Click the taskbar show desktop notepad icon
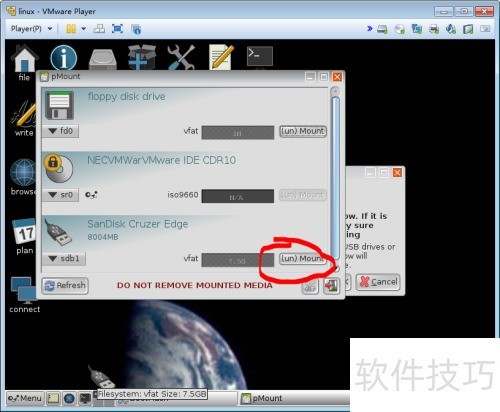Viewport: 500px width, 412px height. click(x=53, y=398)
